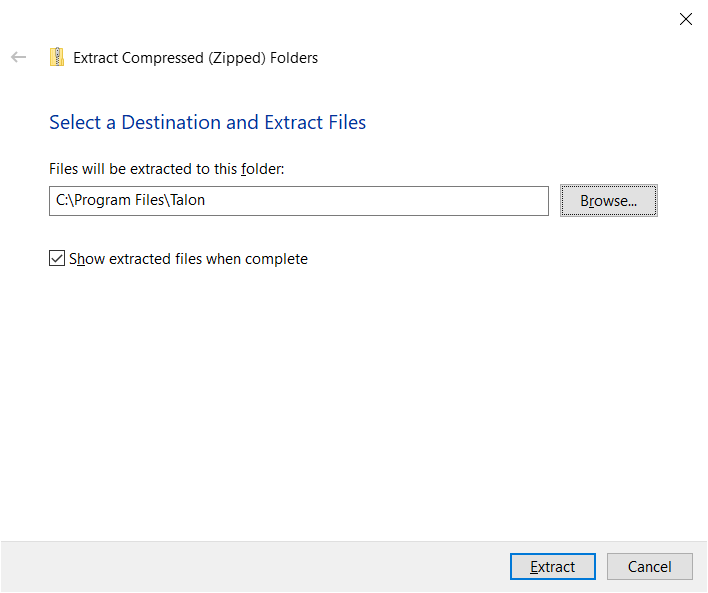Click the word "Talon" in the path box
The image size is (708, 593).
tap(188, 200)
